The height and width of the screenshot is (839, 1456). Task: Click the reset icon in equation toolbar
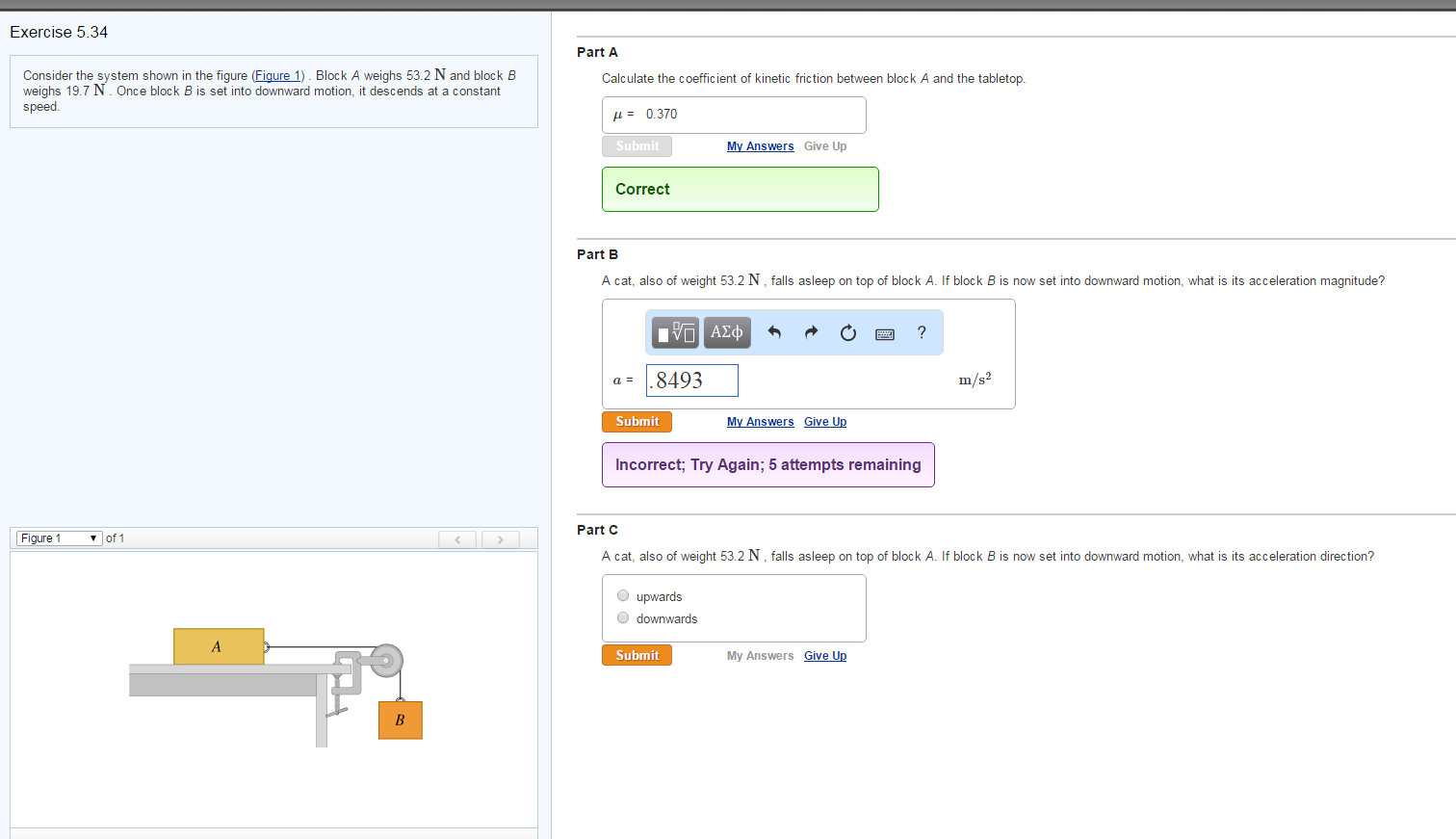click(x=847, y=332)
